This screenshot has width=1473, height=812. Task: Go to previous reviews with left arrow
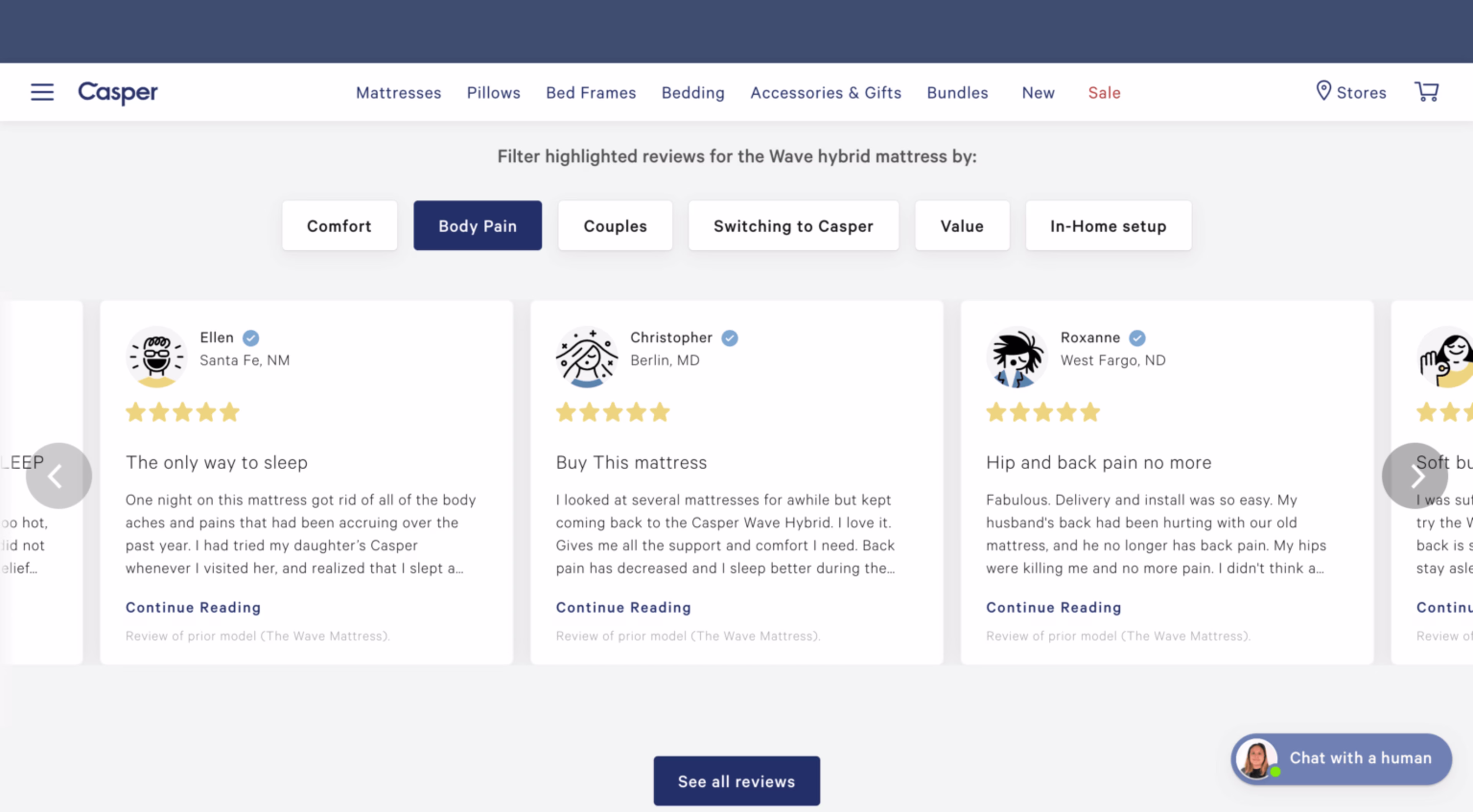pos(58,475)
